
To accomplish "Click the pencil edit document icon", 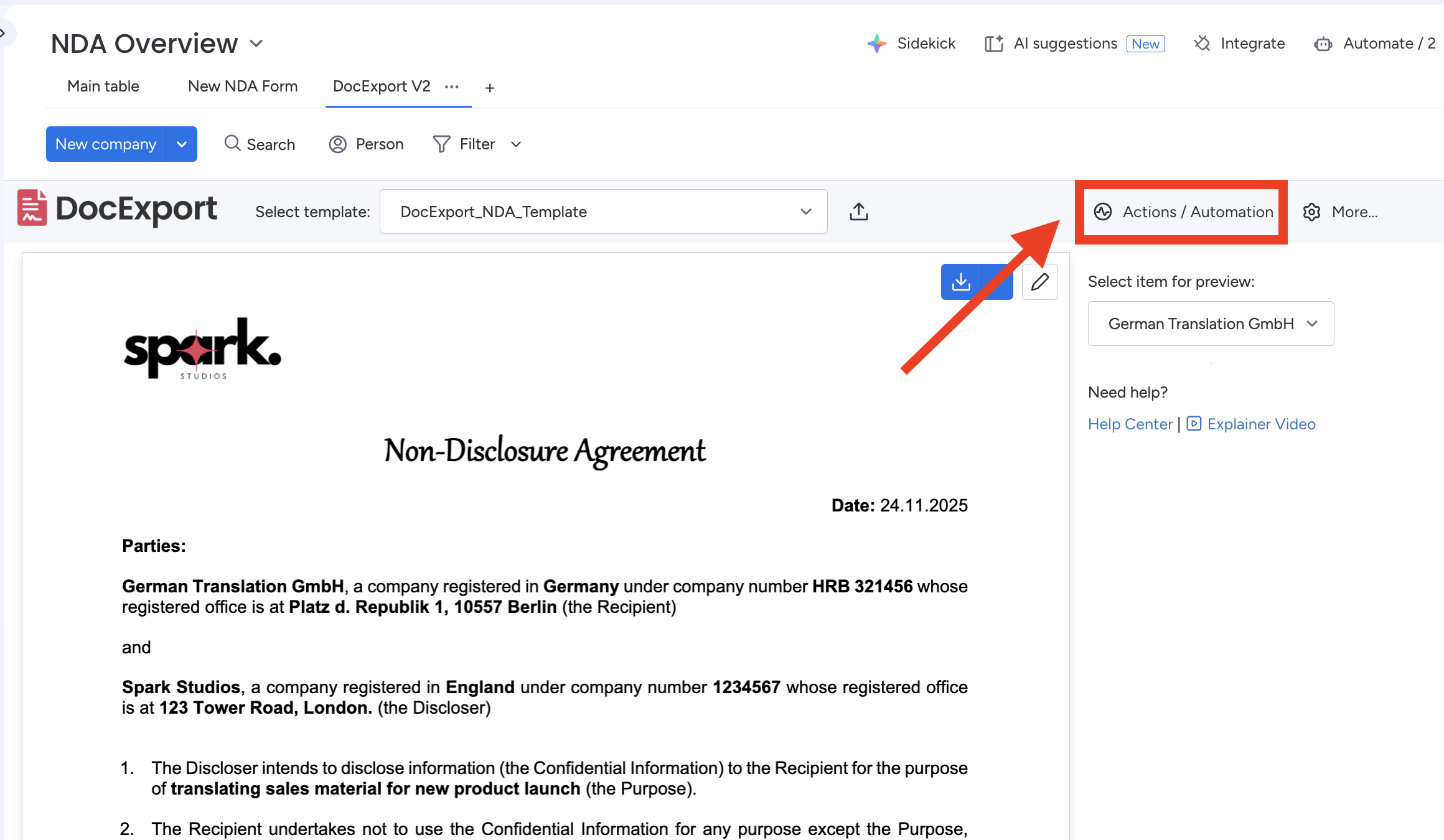I will point(1039,282).
